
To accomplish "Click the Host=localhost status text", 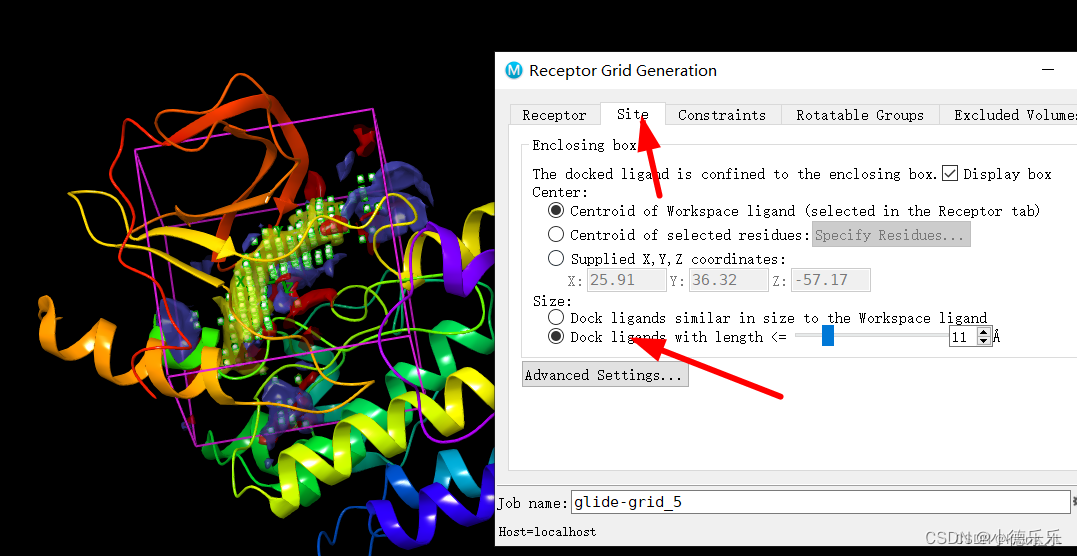I will (547, 531).
